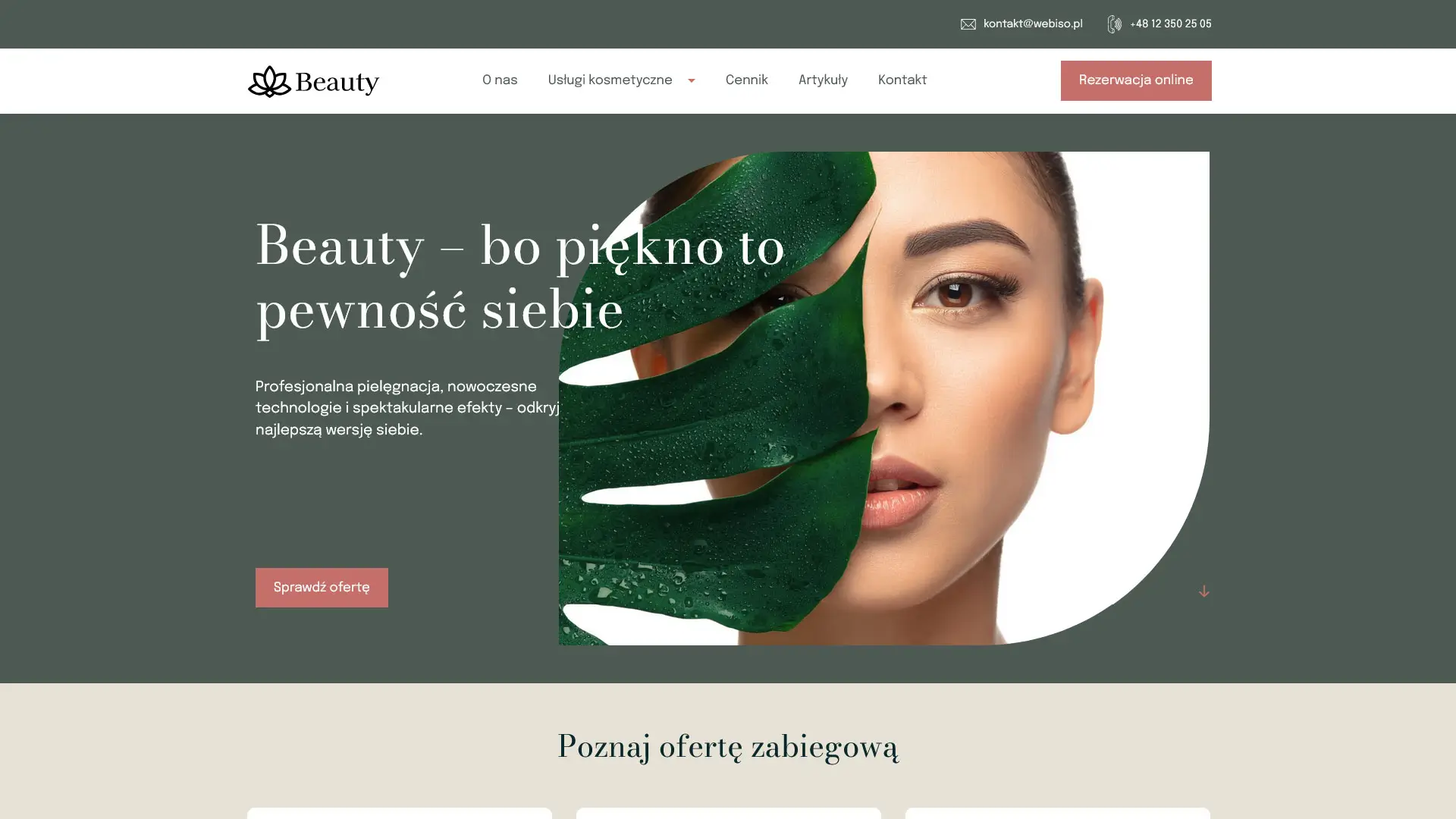The image size is (1456, 819).
Task: Click the Beauty logo text
Action: 337,82
